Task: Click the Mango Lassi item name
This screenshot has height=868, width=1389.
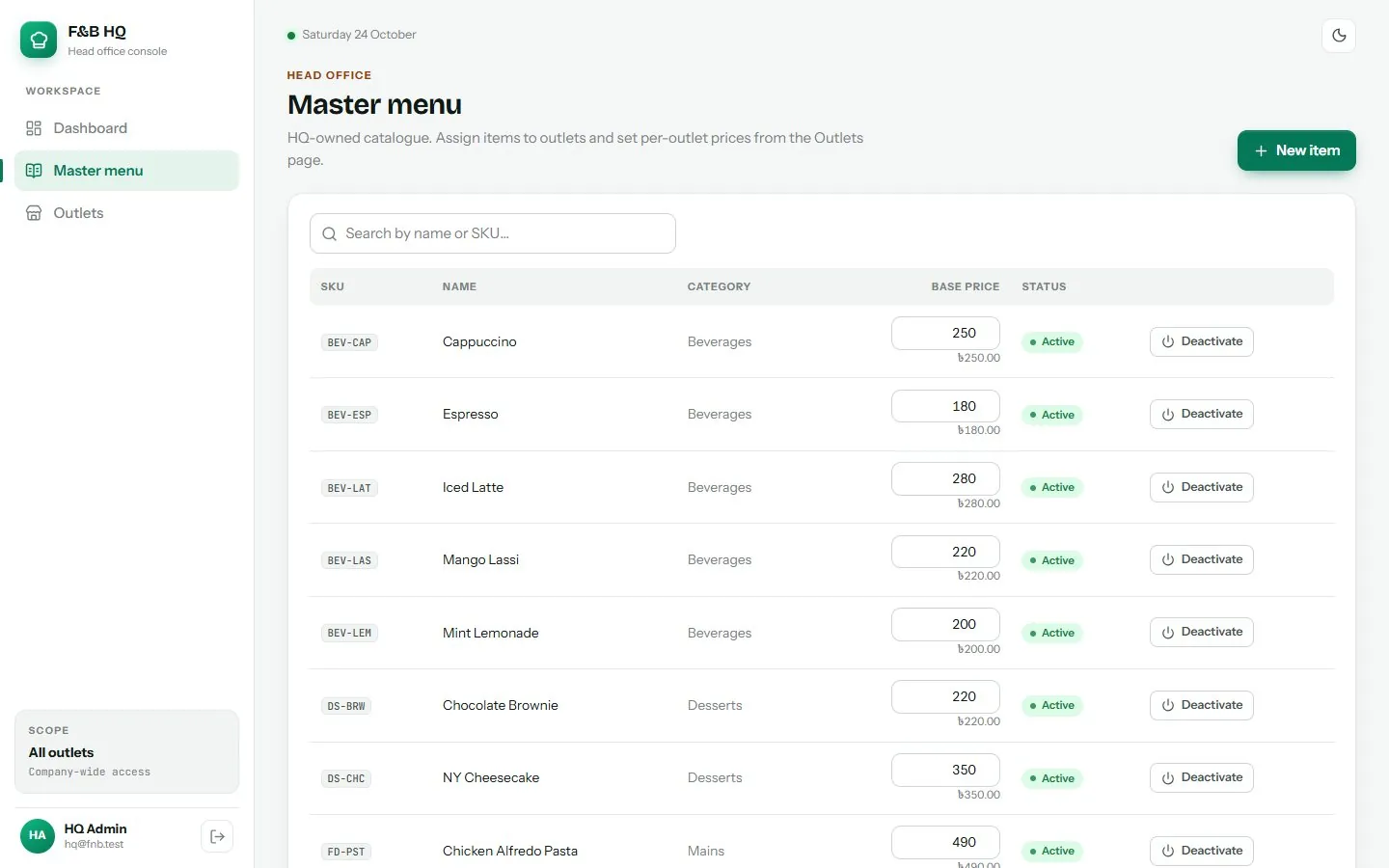Action: coord(480,559)
